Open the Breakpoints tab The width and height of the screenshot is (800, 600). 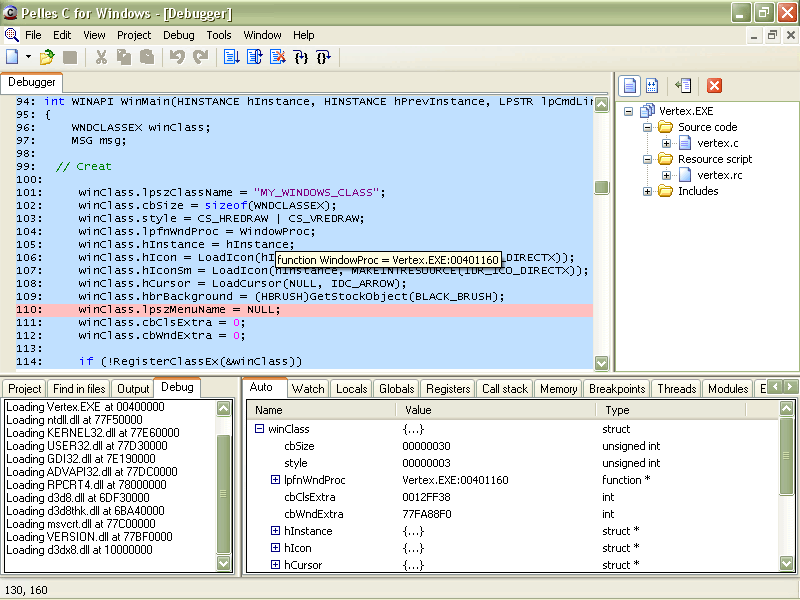tap(617, 389)
